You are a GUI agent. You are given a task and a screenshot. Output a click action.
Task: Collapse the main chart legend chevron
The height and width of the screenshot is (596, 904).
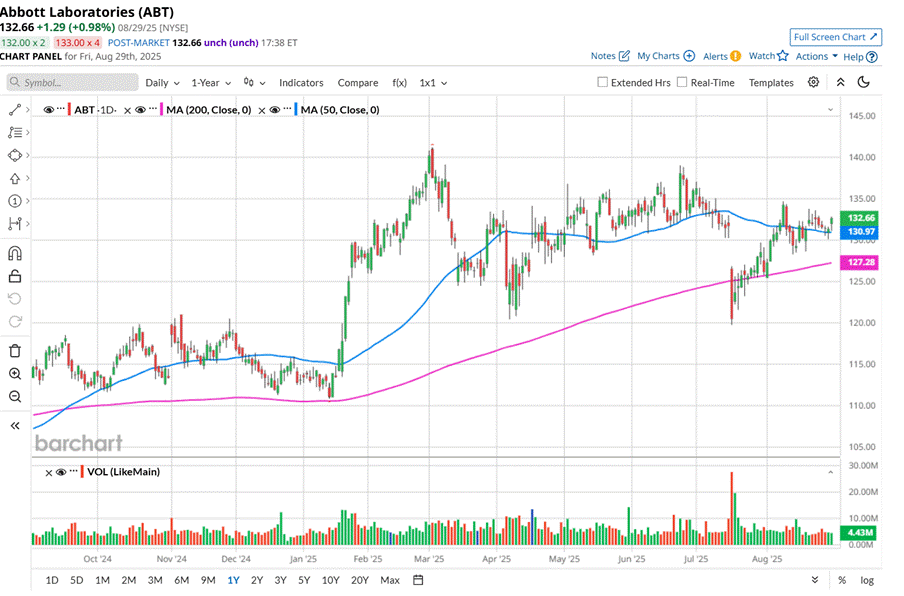coord(830,110)
